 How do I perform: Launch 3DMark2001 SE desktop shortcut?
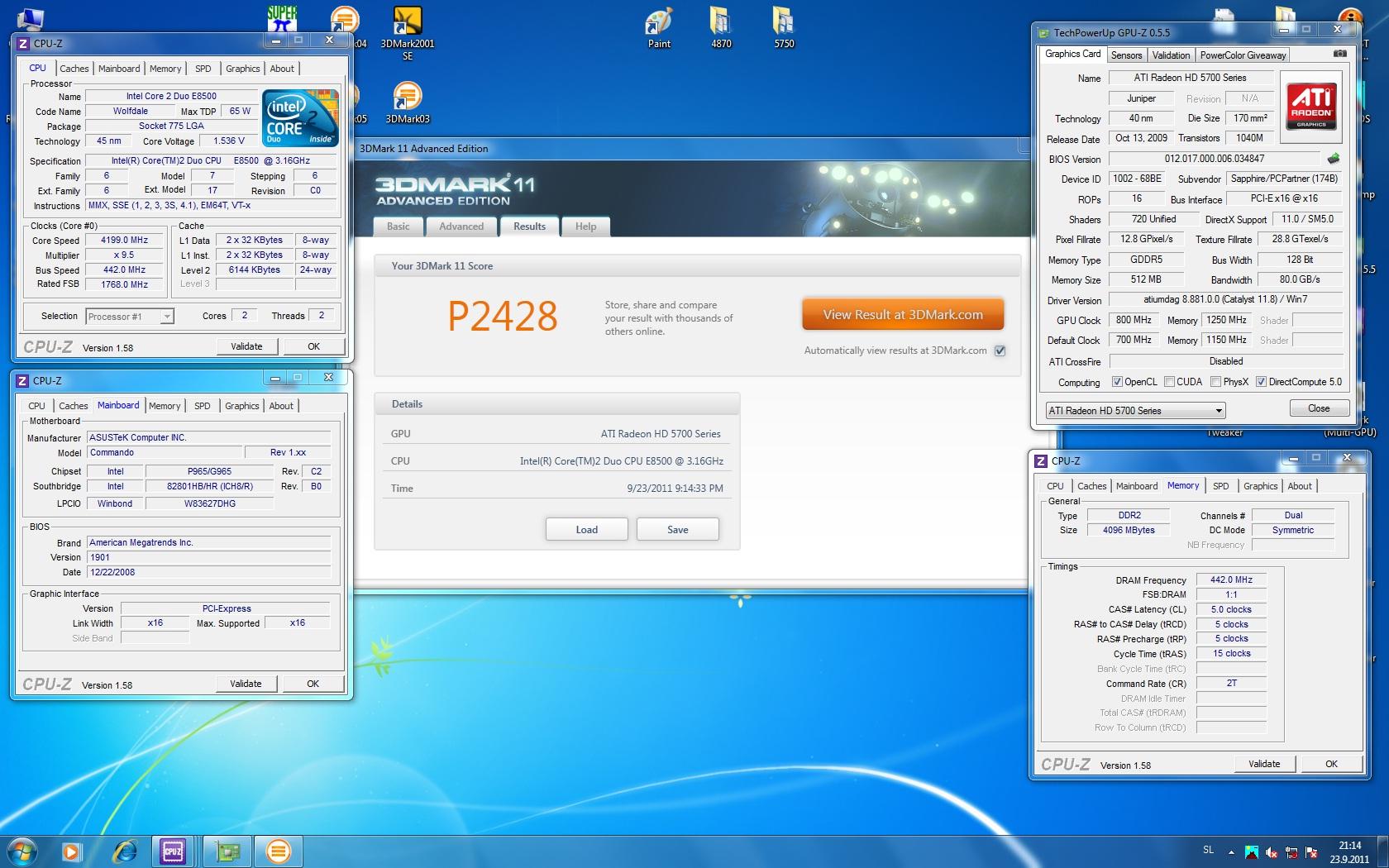coord(407,33)
